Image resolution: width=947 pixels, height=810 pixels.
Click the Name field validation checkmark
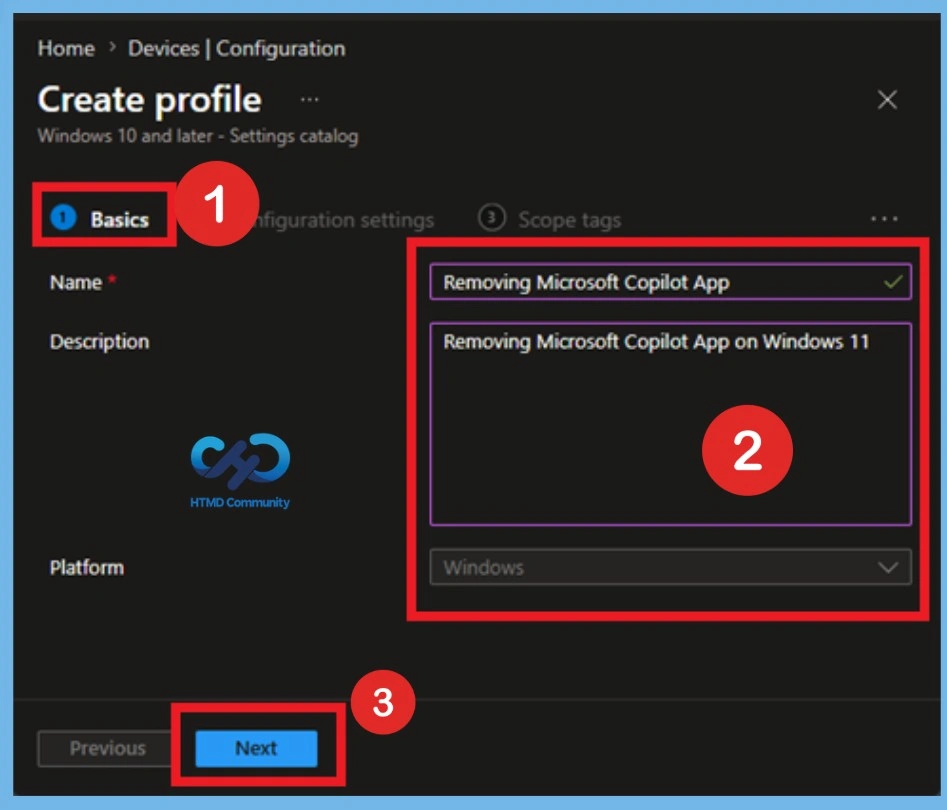tap(893, 281)
